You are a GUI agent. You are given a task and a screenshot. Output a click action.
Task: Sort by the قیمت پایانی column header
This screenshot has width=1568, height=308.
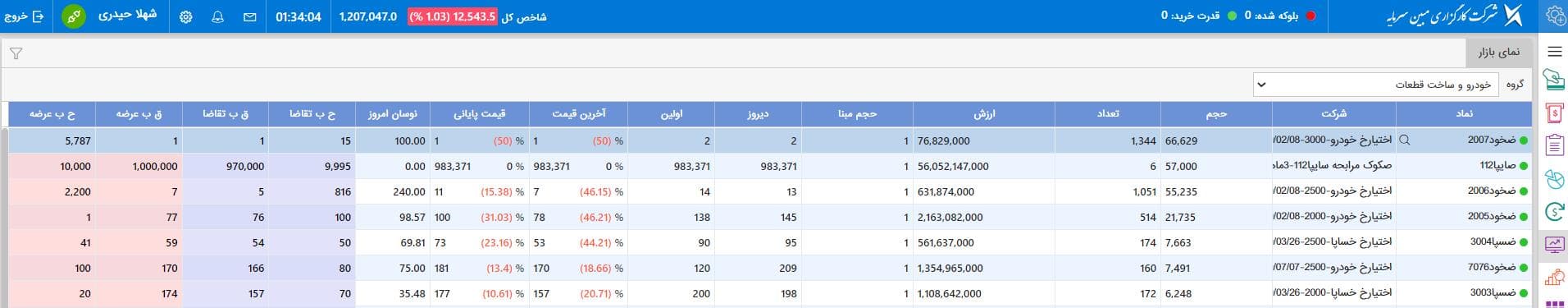pos(480,114)
